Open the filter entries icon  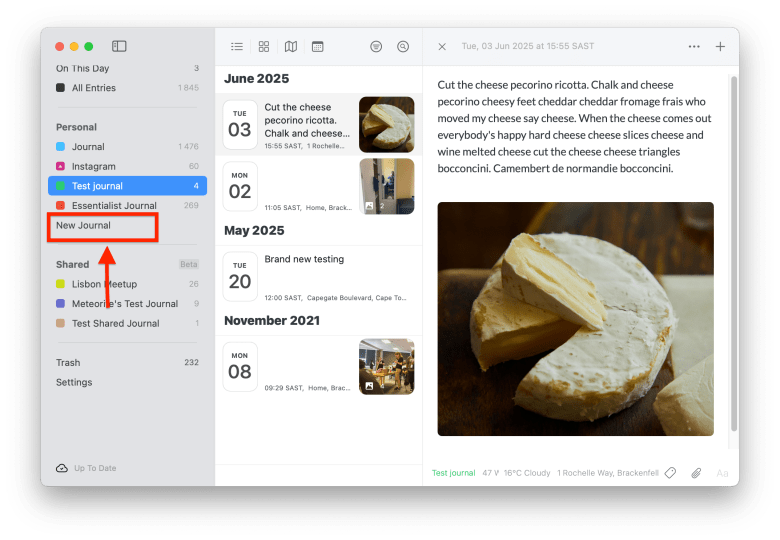376,47
